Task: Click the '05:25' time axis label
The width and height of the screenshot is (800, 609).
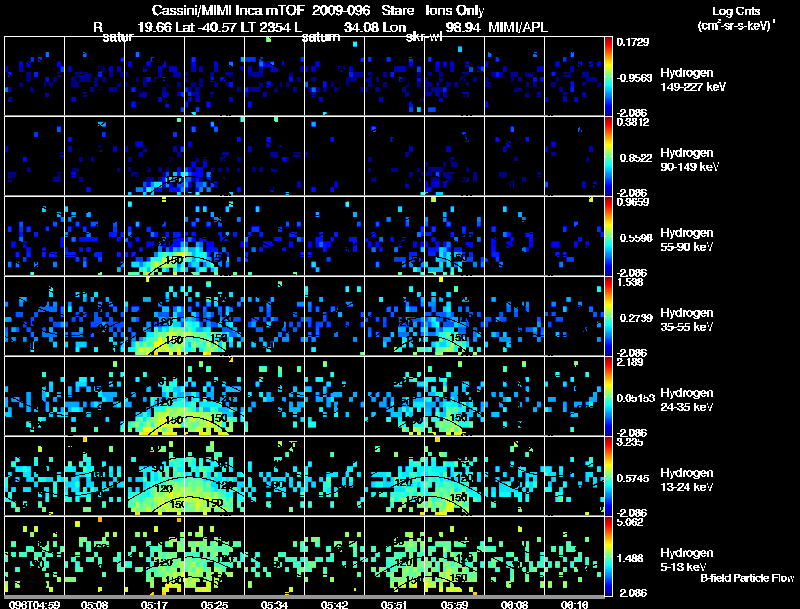Action: click(x=214, y=605)
